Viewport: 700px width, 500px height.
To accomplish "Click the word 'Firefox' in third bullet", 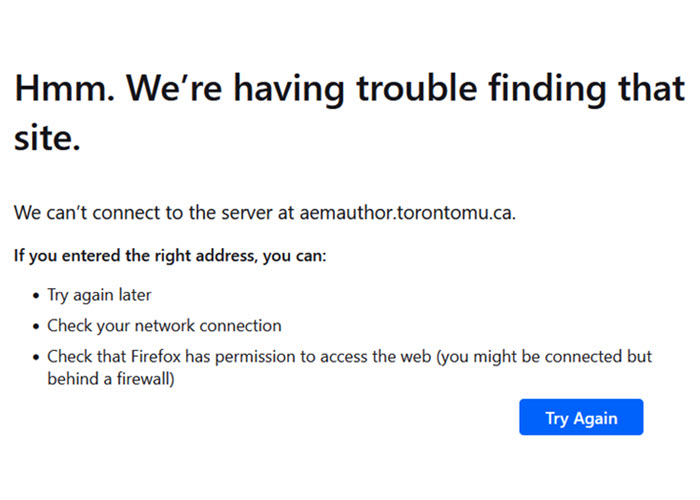I will click(x=159, y=357).
